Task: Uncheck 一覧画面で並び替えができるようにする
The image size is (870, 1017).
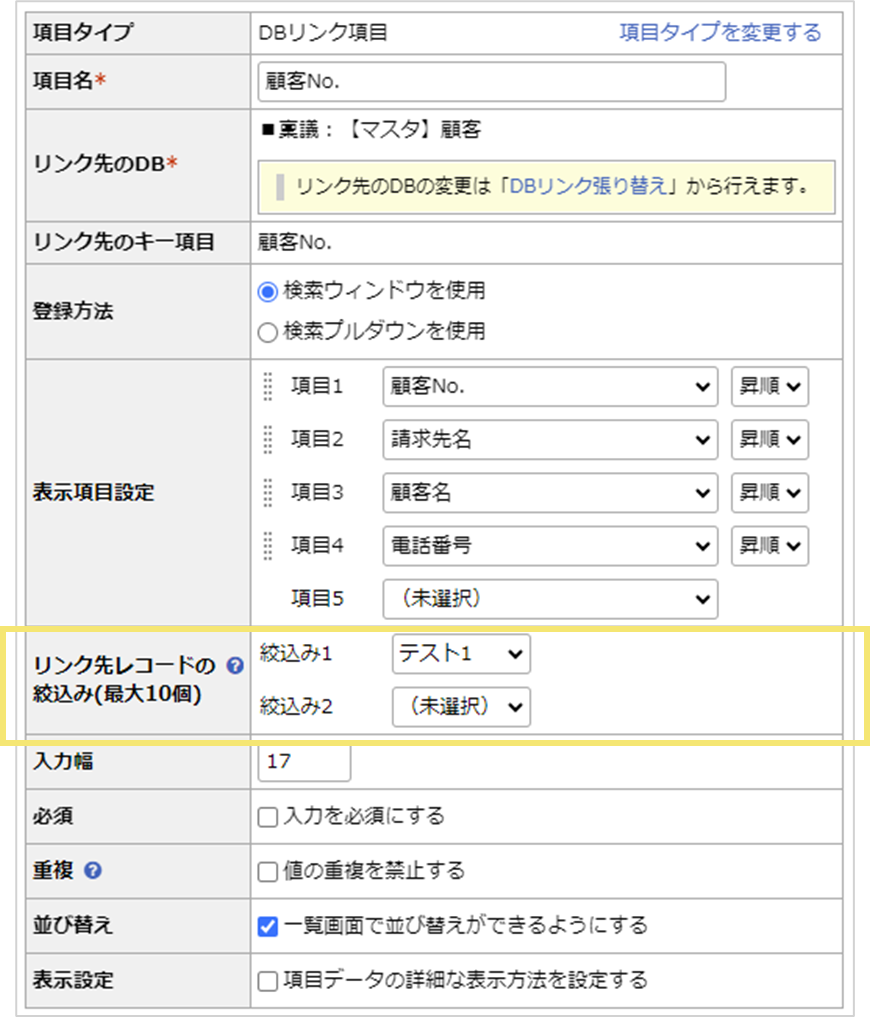Action: click(x=267, y=926)
